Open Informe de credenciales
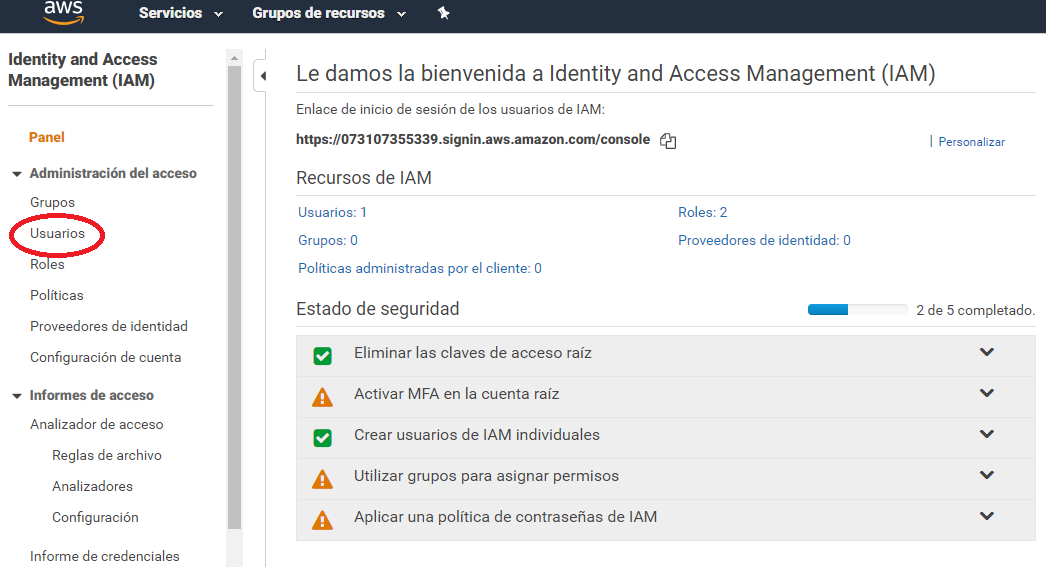This screenshot has width=1046, height=567. click(105, 556)
